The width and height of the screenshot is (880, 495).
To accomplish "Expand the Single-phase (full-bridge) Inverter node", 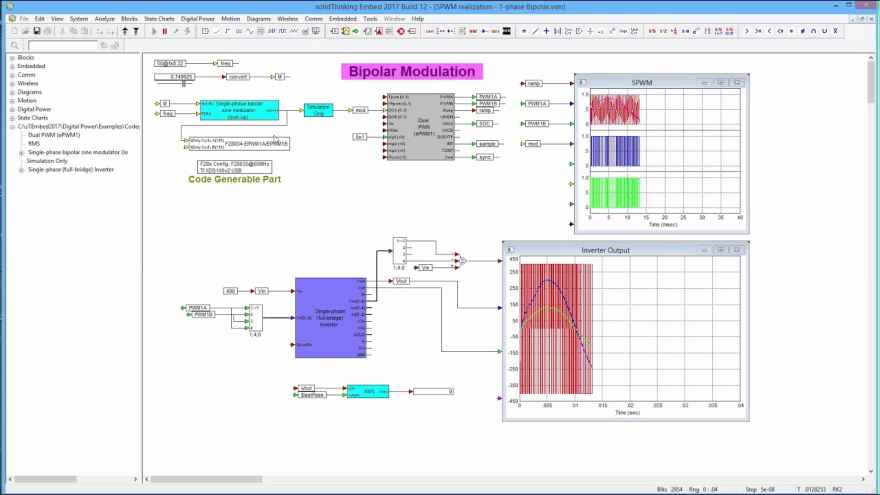I will 21,169.
